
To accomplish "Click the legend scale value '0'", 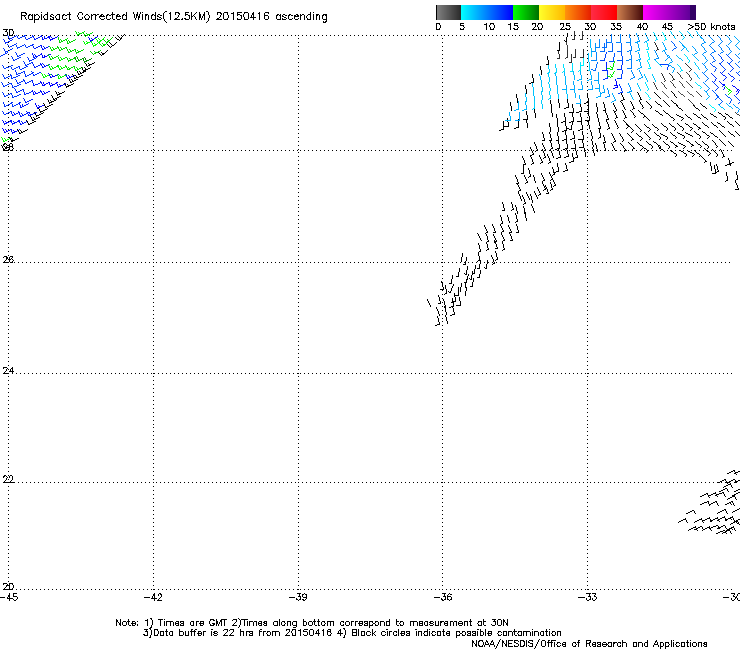I will (438, 27).
